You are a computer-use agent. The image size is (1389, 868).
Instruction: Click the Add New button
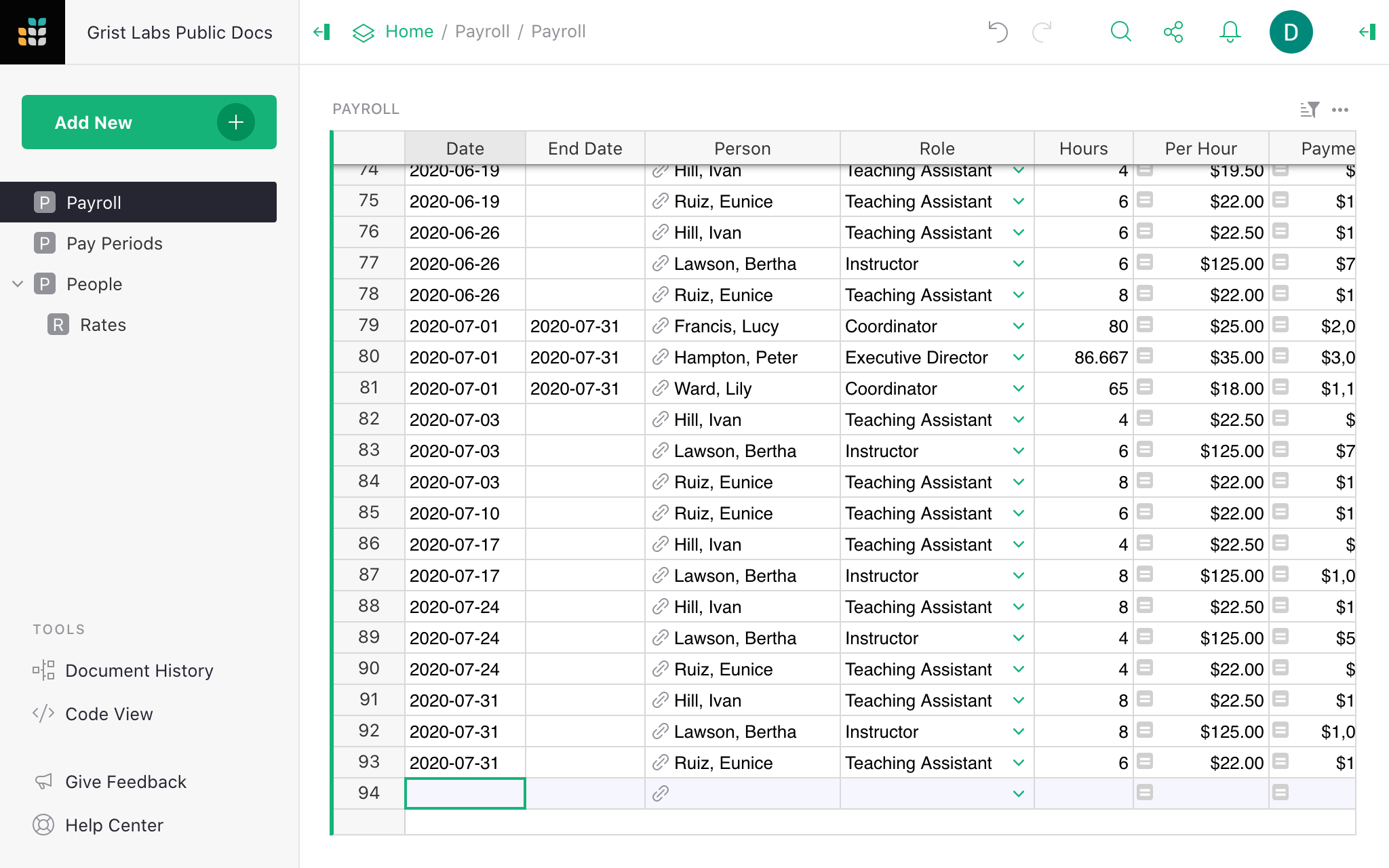149,122
